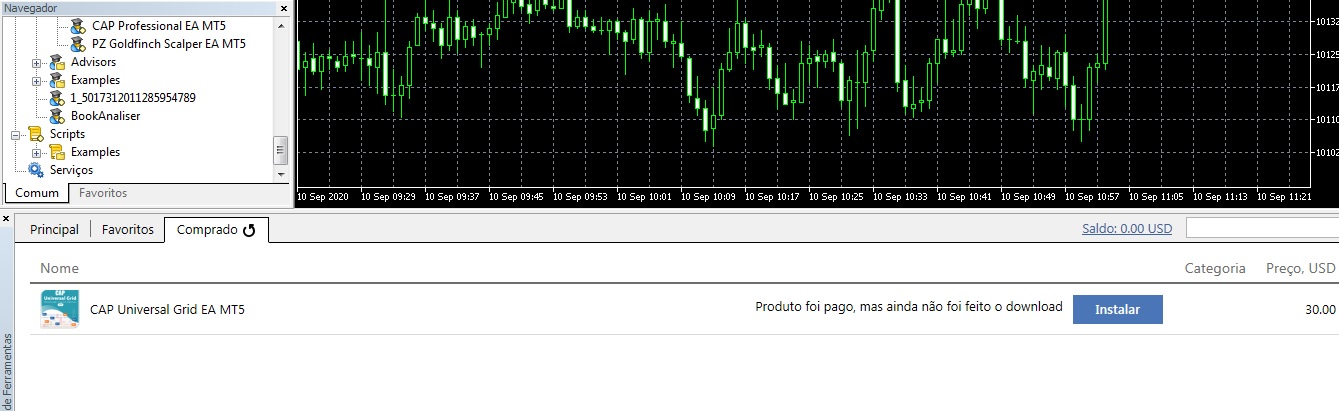The image size is (1339, 411).
Task: Close the toolbox panel with its X
Action: point(6,217)
